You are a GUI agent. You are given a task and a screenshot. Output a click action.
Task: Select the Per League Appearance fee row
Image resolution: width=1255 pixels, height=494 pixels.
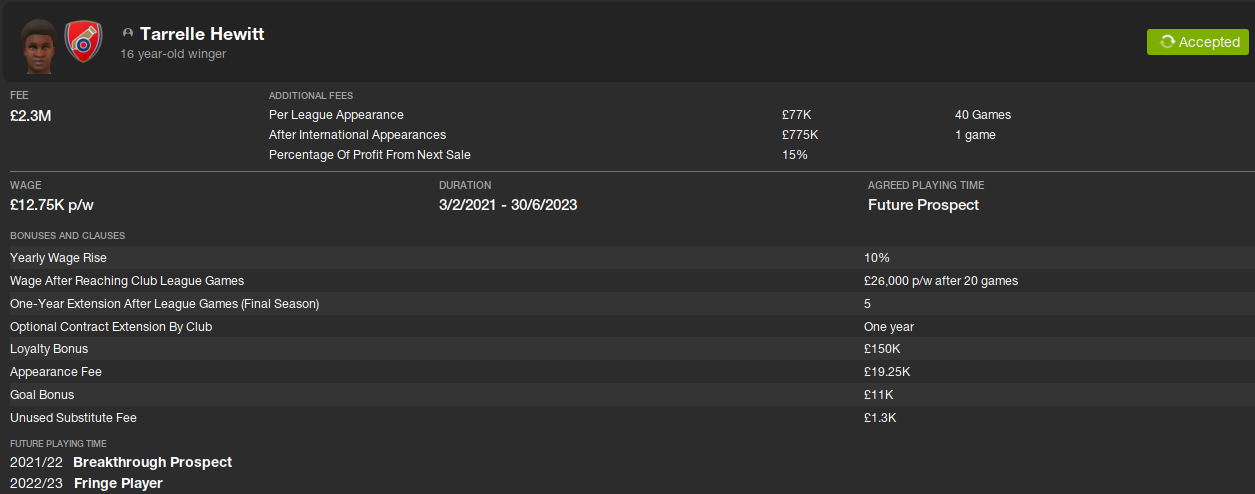(x=336, y=115)
